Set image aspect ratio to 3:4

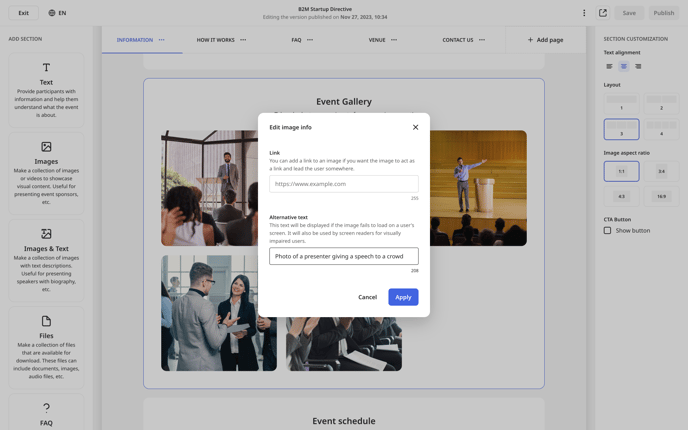661,171
